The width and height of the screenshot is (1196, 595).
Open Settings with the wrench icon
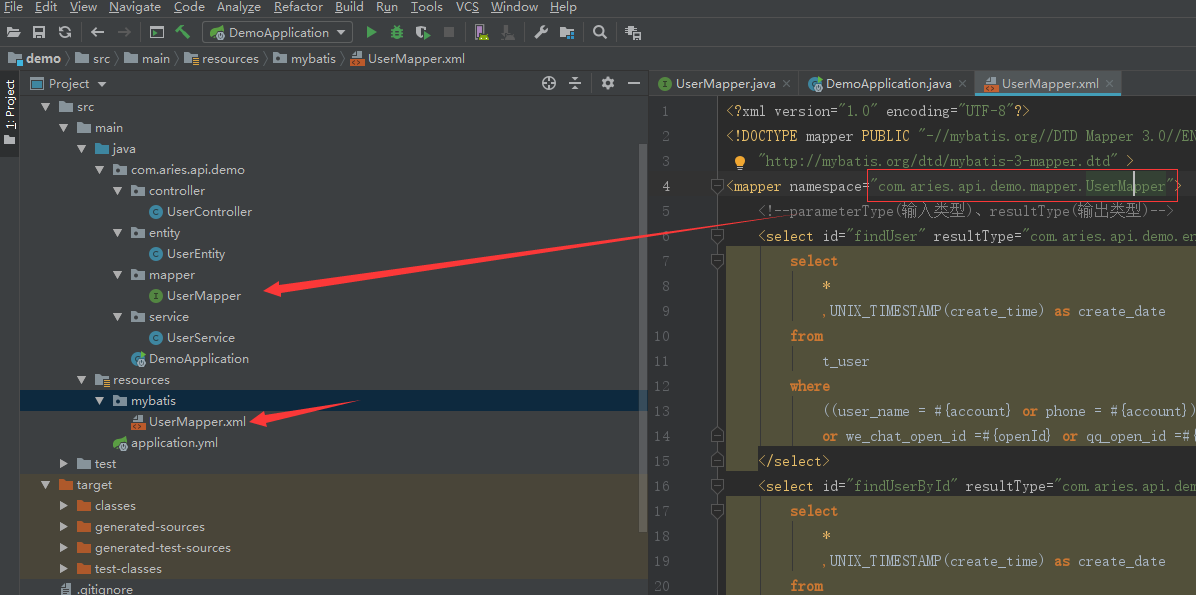(x=542, y=31)
